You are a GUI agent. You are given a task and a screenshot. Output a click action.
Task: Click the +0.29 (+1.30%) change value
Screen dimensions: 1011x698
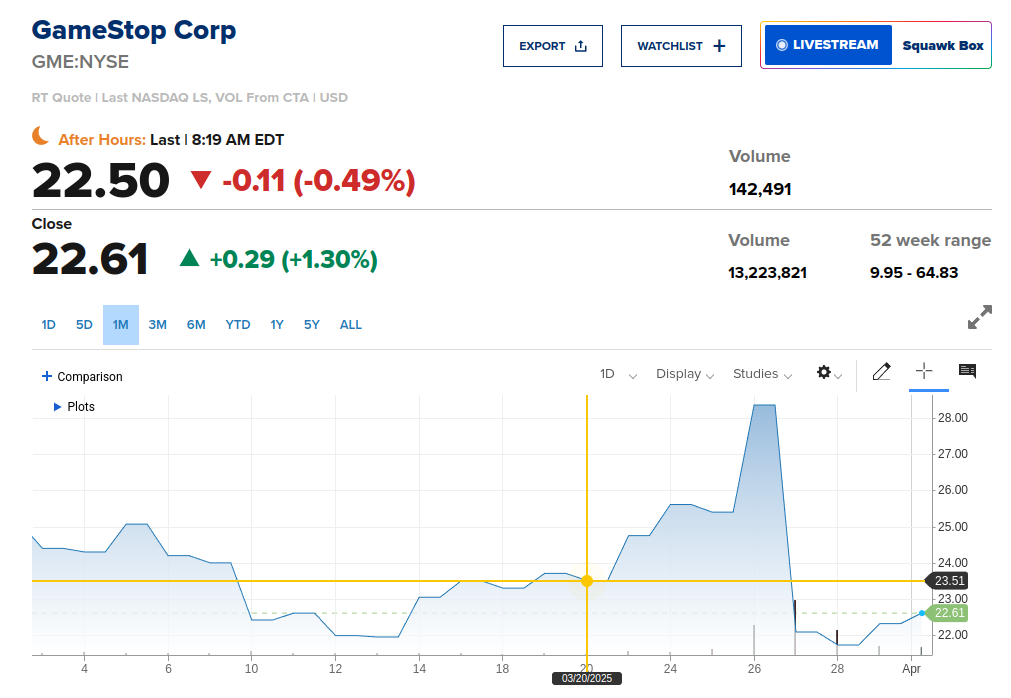click(293, 259)
